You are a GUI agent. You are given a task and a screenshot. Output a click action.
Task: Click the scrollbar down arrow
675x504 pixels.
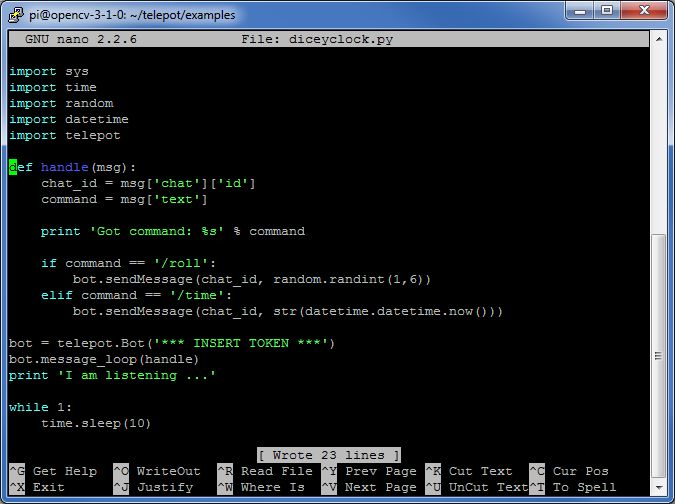pyautogui.click(x=658, y=487)
